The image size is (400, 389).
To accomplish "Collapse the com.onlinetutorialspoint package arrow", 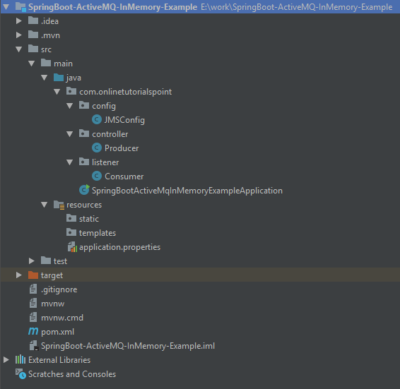I will [x=57, y=92].
